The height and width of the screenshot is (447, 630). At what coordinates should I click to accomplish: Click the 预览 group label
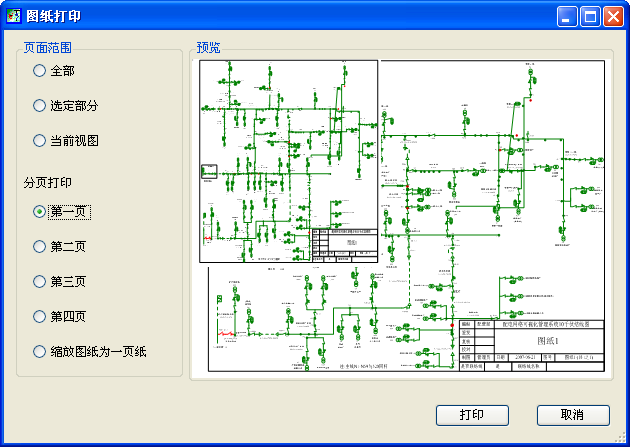click(208, 47)
